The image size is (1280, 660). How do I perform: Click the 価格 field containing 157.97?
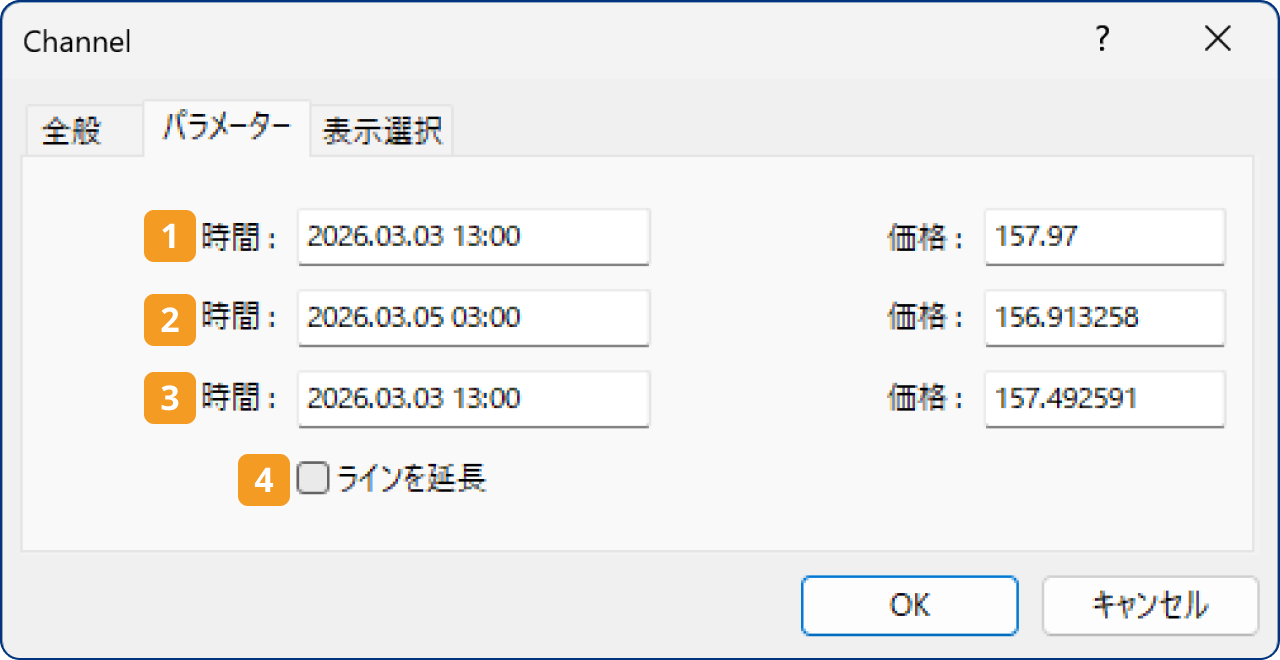[1104, 237]
